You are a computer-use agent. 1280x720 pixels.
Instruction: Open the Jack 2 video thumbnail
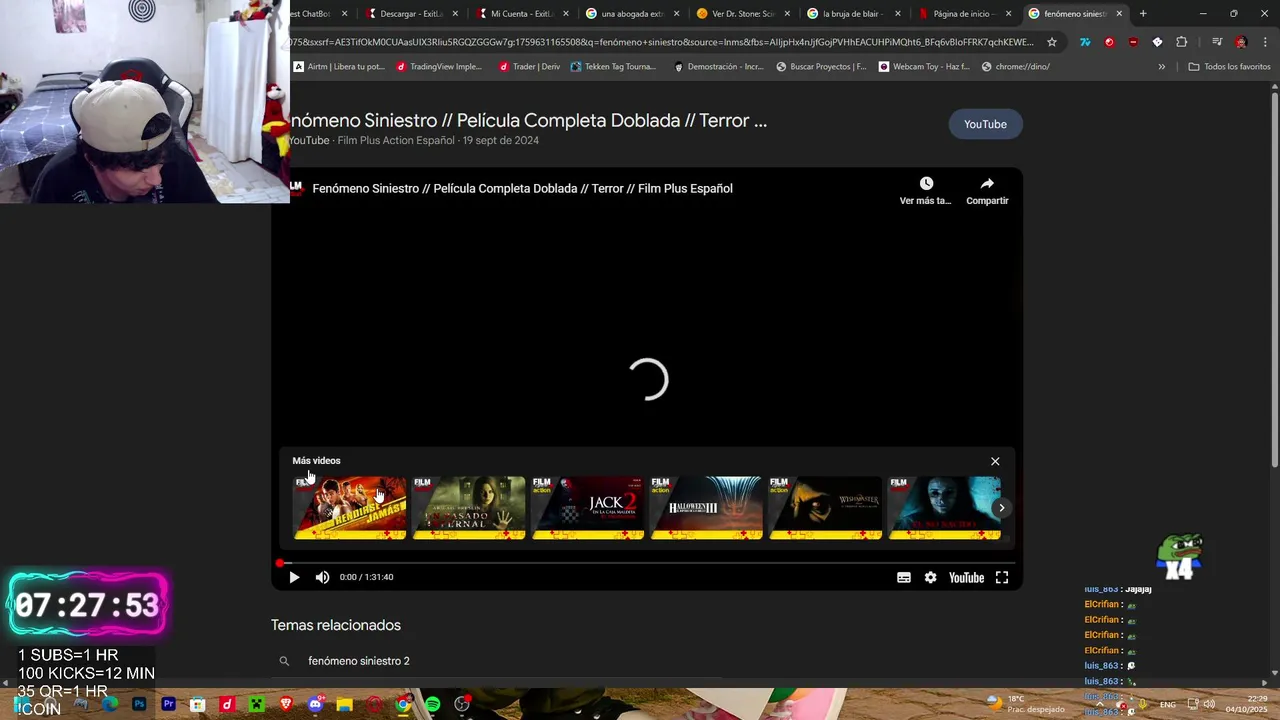coord(588,508)
